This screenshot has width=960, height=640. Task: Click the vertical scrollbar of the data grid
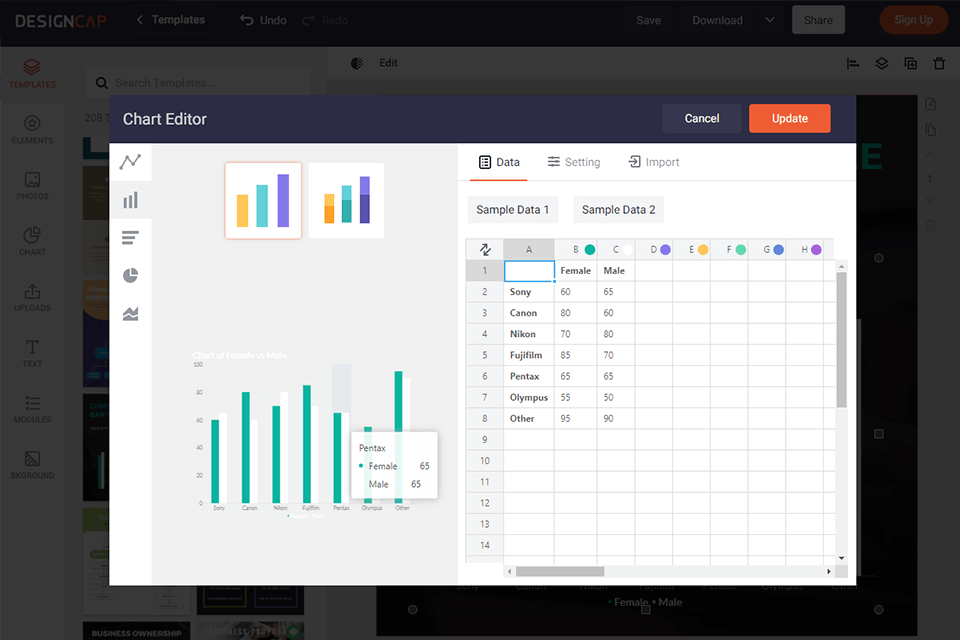click(x=841, y=340)
